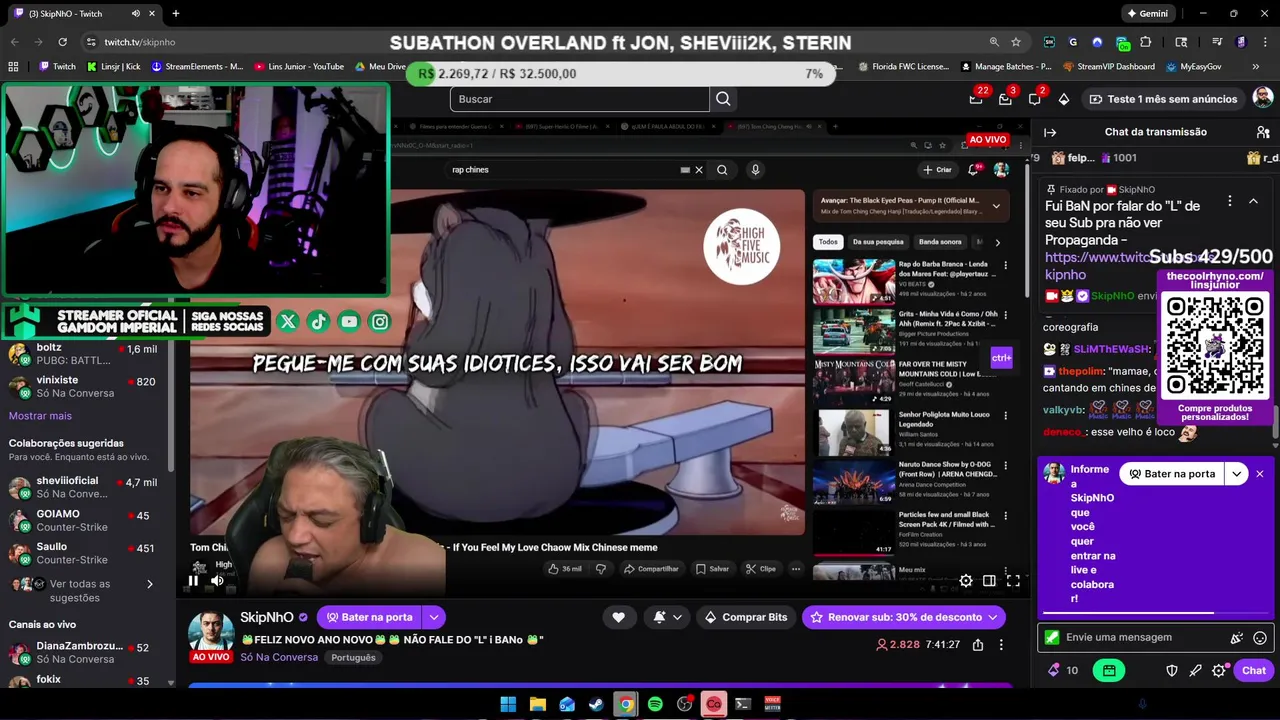1280x720 pixels.
Task: Click Comprar Bits button
Action: [x=745, y=617]
